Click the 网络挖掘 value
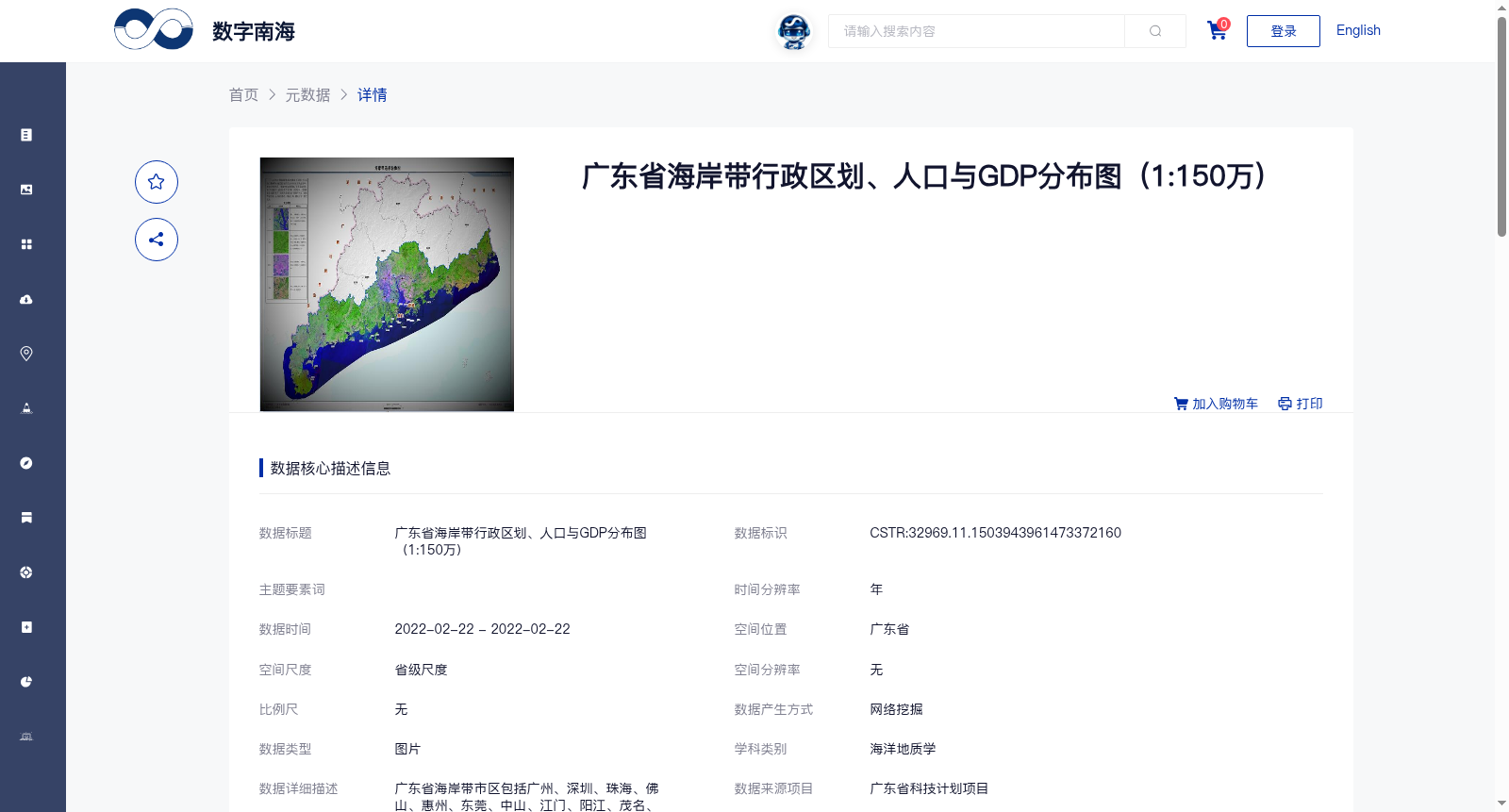1509x812 pixels. 896,709
